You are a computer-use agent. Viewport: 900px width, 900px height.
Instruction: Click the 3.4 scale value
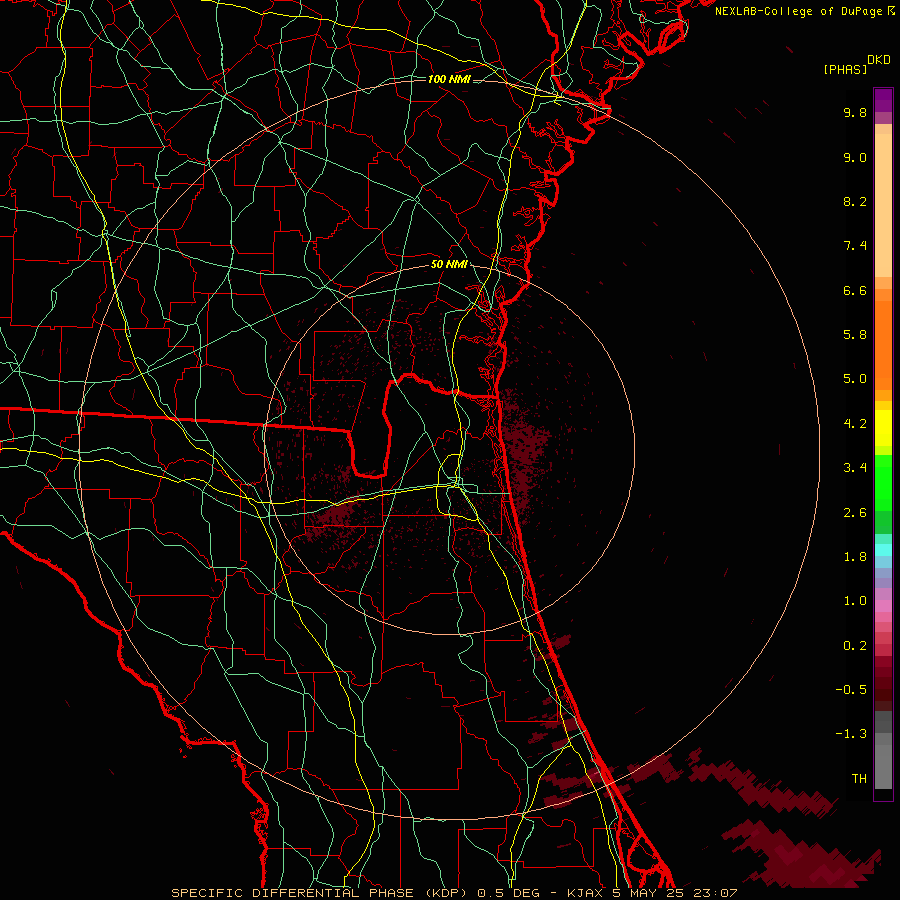(855, 468)
